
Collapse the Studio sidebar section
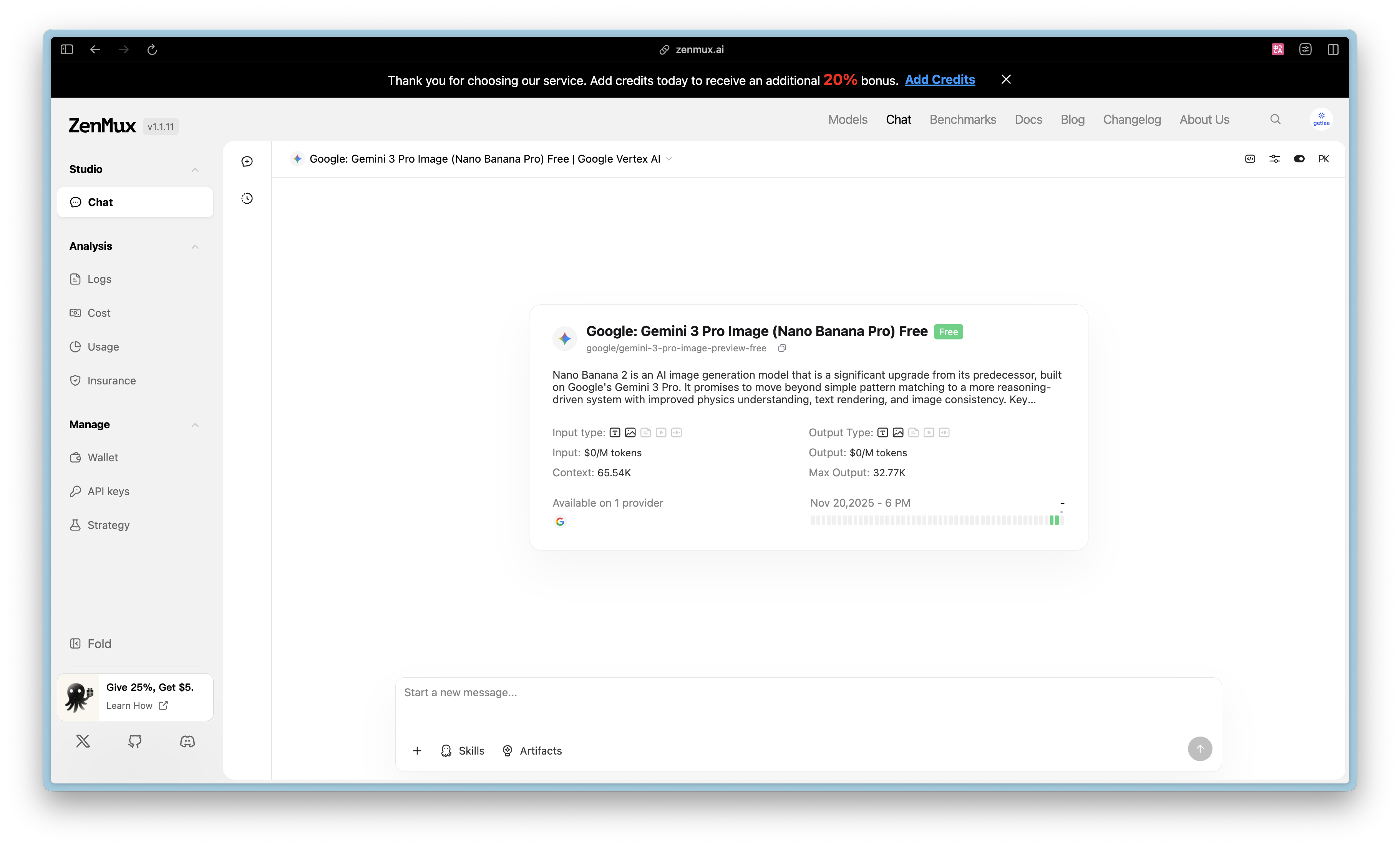pyautogui.click(x=195, y=170)
